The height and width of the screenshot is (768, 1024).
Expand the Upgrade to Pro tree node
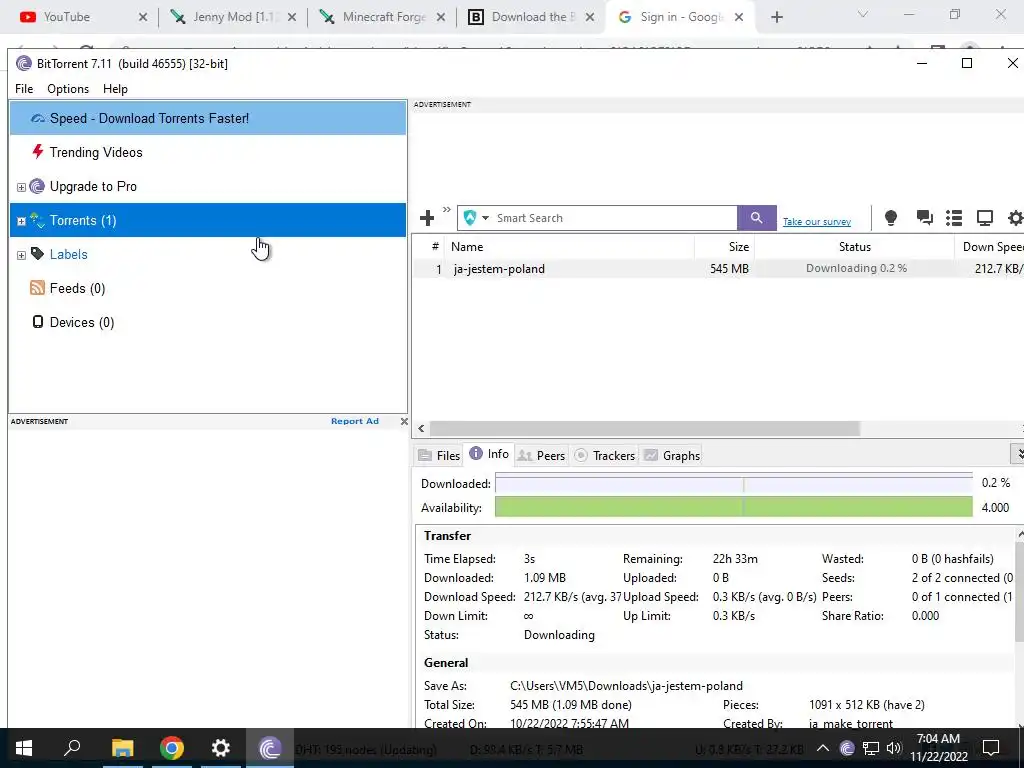21,187
